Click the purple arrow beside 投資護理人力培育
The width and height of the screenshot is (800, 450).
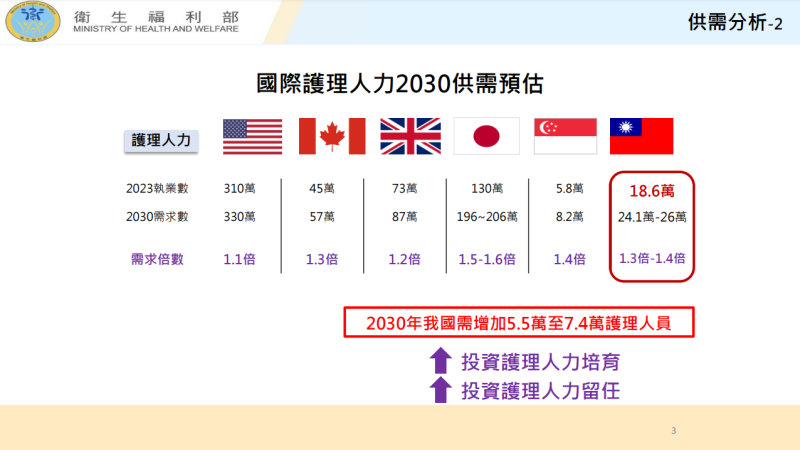point(440,361)
